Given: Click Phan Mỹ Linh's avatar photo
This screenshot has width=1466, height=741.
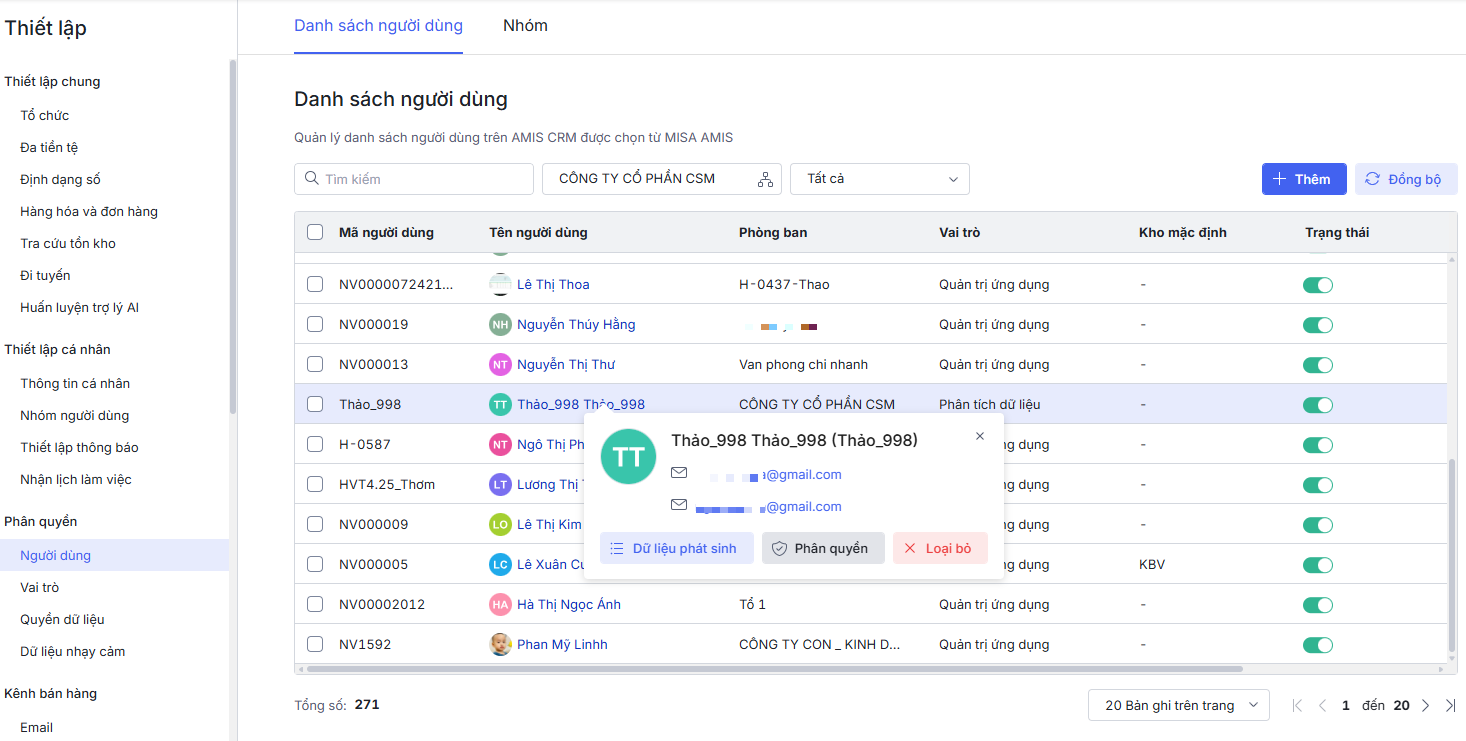Looking at the screenshot, I should [500, 644].
